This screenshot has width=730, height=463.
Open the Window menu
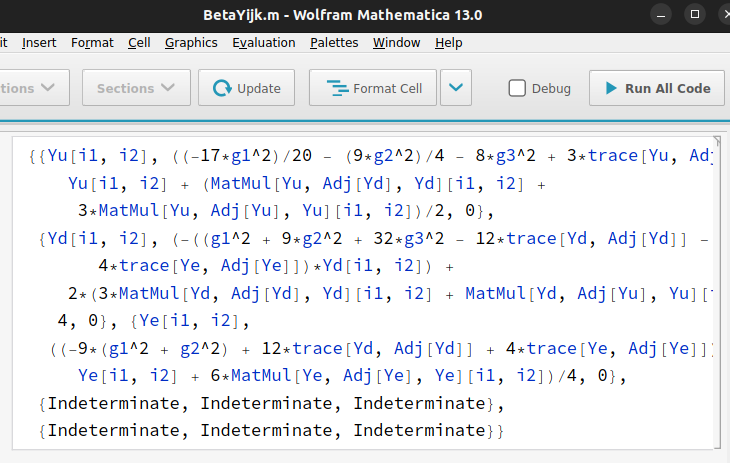pos(396,43)
